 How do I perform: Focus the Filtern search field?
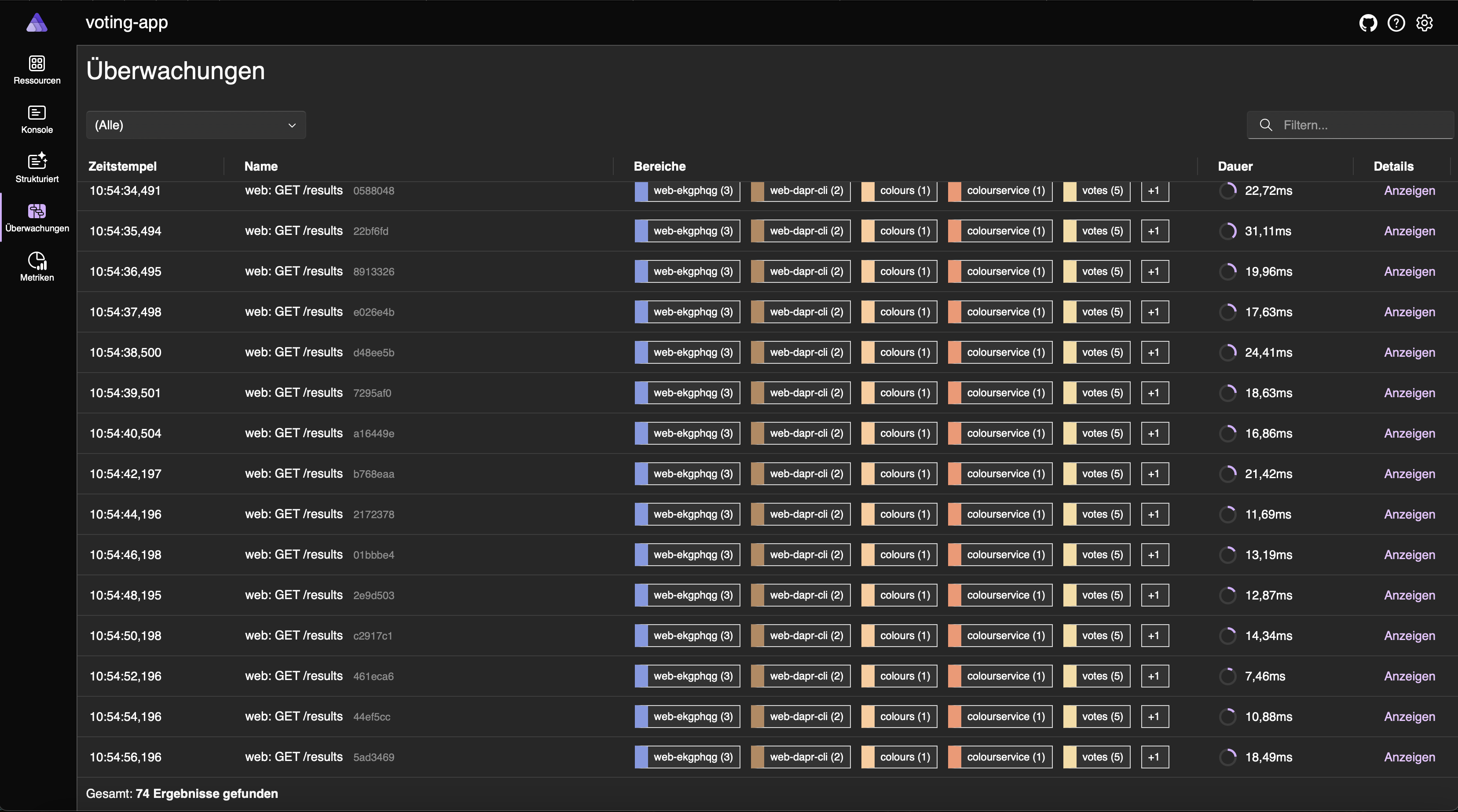pyautogui.click(x=1351, y=125)
